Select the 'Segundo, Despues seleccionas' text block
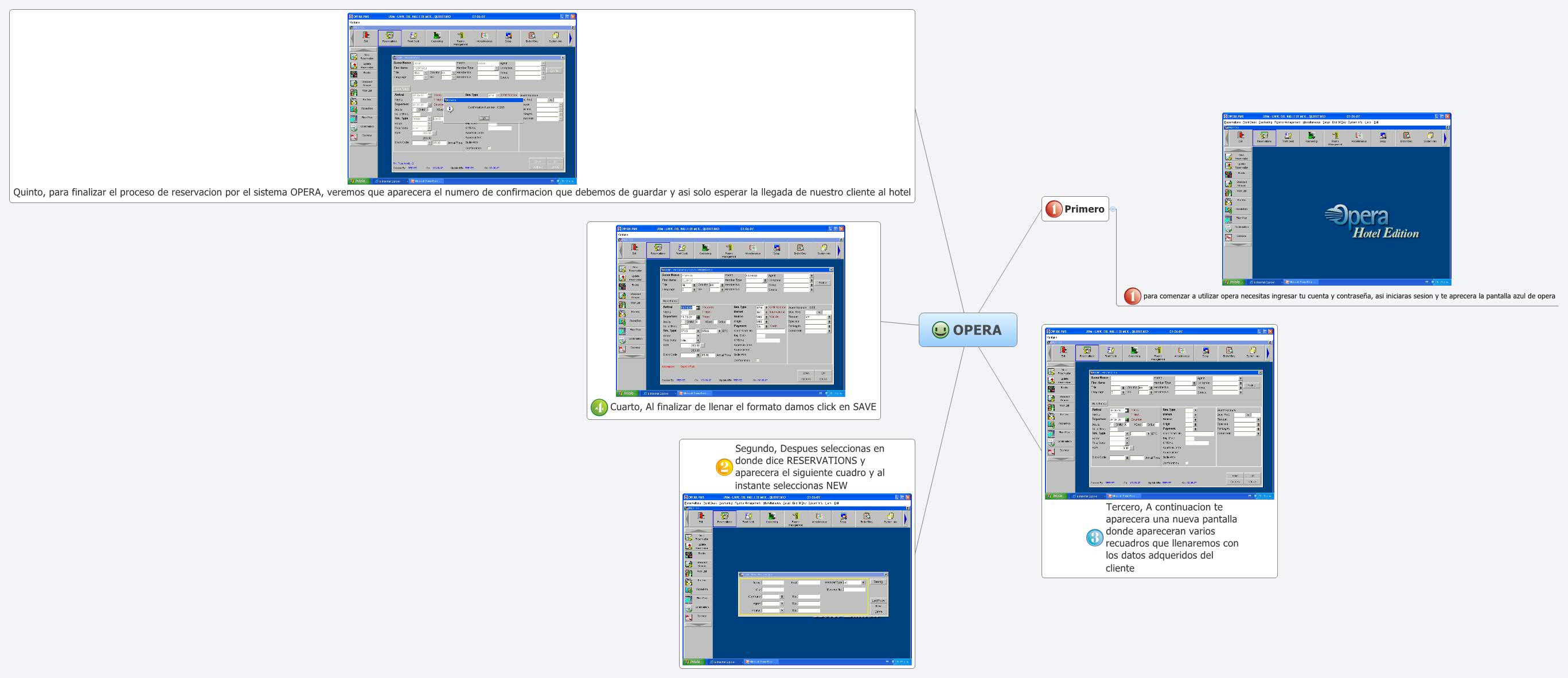Image resolution: width=1568 pixels, height=678 pixels. [809, 467]
